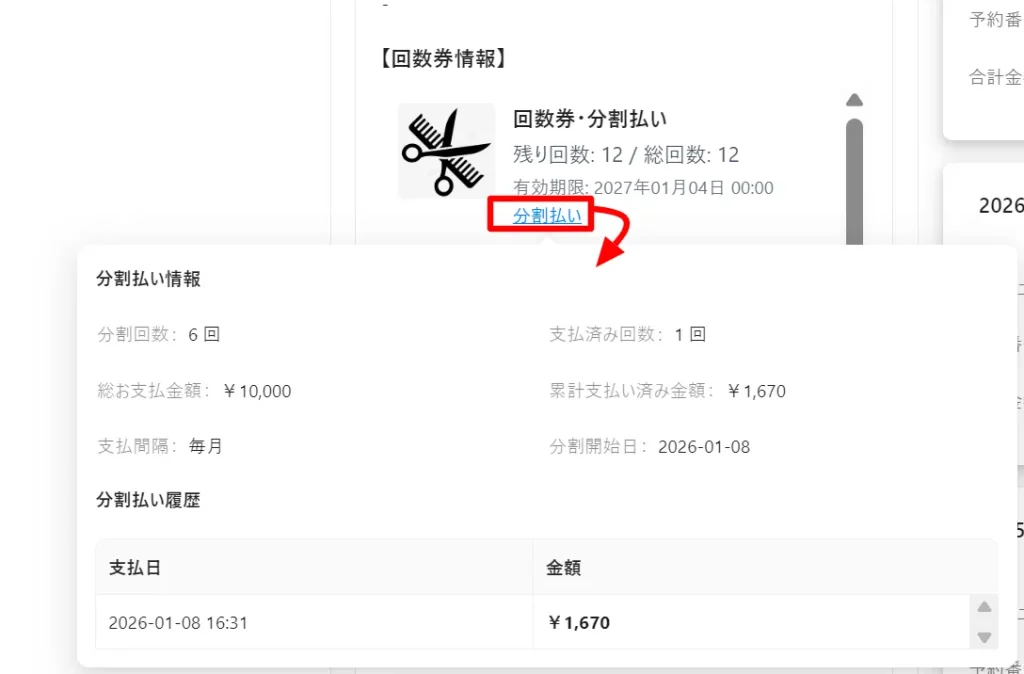Viewport: 1024px width, 674px height.
Task: Click the 支払間隔 毎月 value
Action: [206, 447]
